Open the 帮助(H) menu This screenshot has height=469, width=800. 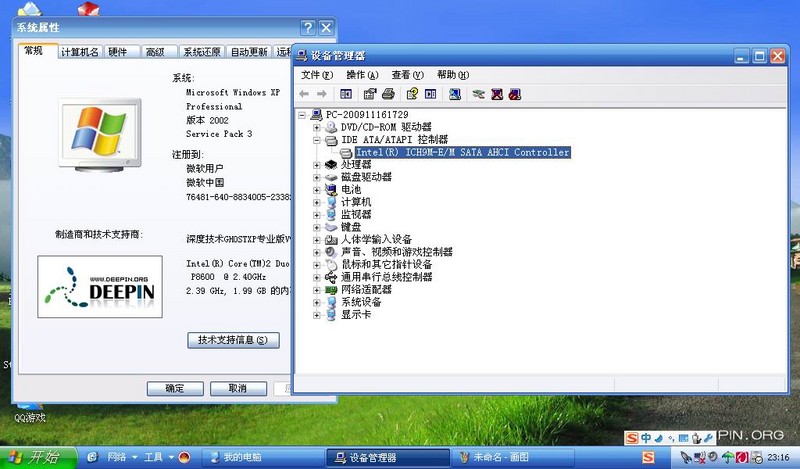pos(453,75)
